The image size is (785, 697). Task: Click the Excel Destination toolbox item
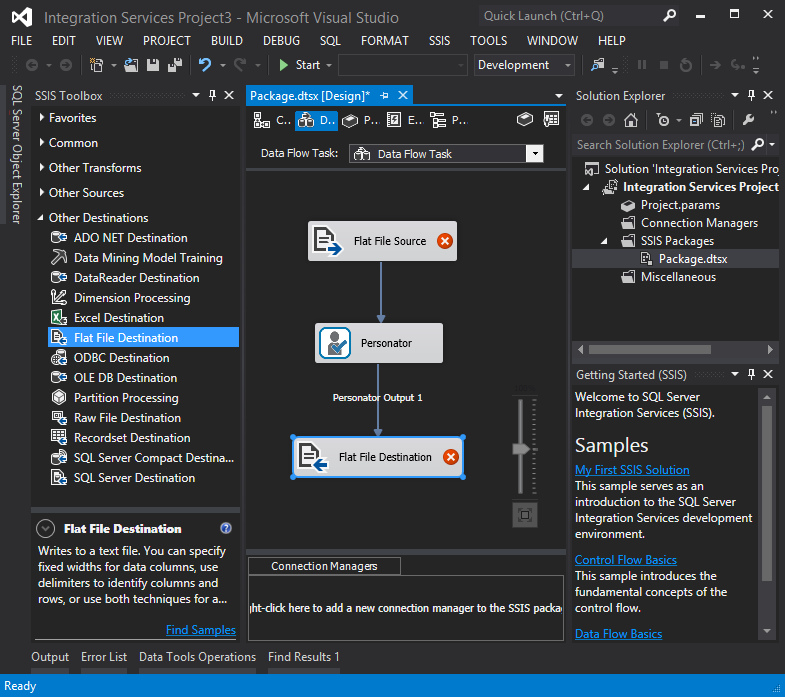(118, 318)
